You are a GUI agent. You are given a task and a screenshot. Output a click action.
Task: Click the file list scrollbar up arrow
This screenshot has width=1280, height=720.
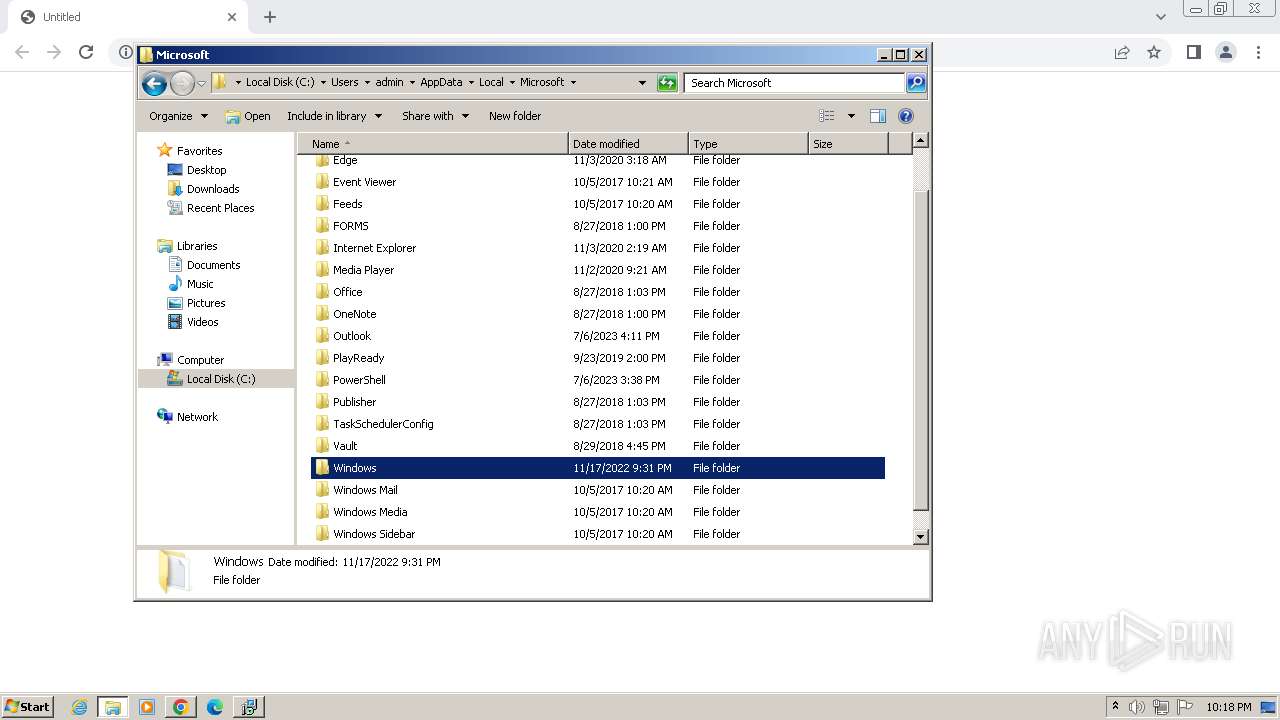coord(921,141)
